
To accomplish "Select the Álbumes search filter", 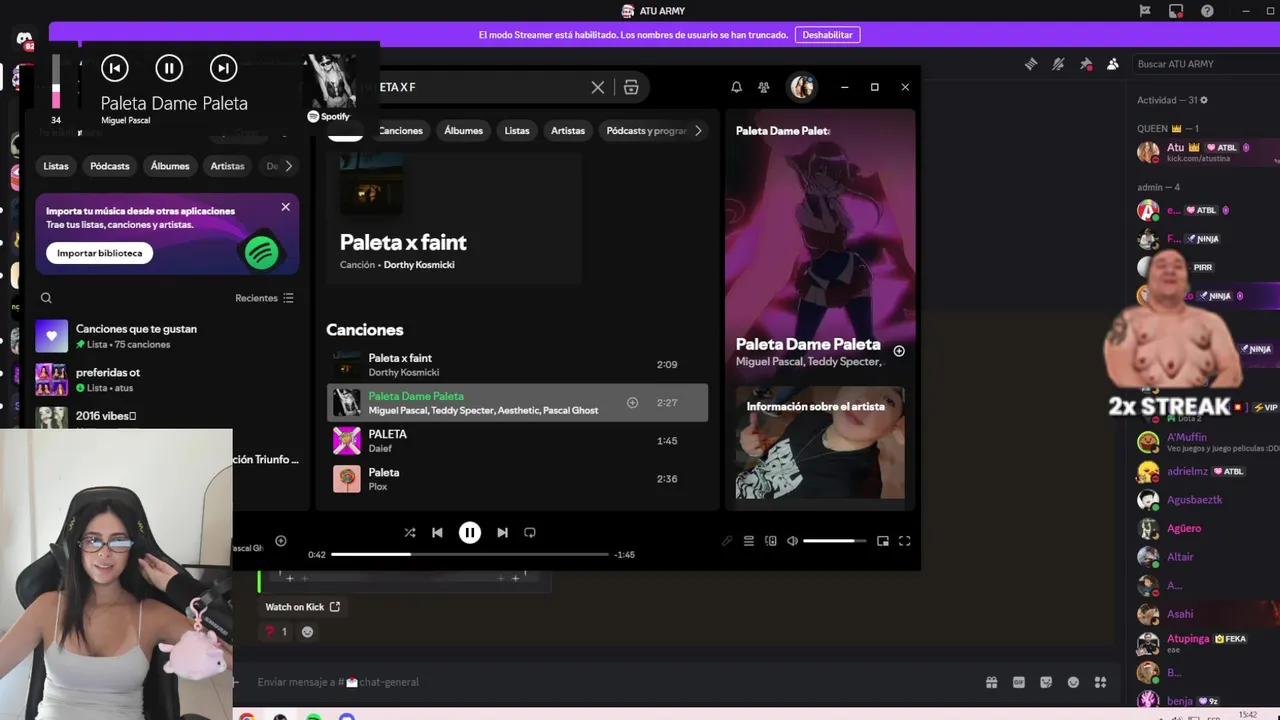I will pos(463,131).
